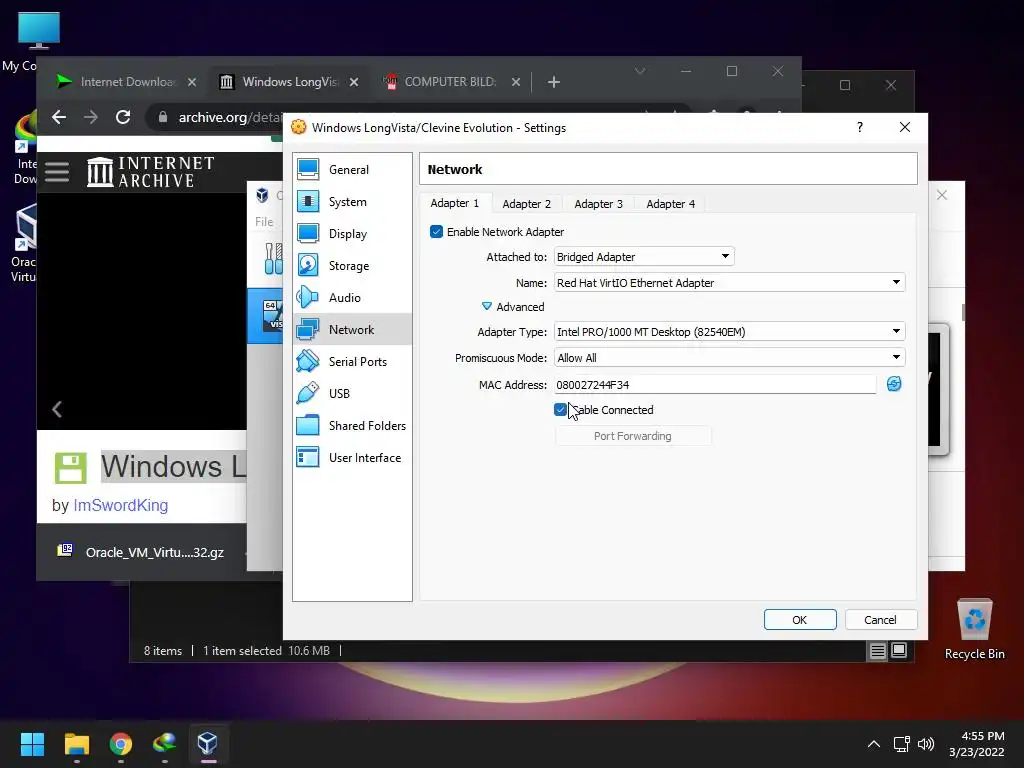Open the Storage settings icon
The image size is (1024, 768).
click(308, 266)
